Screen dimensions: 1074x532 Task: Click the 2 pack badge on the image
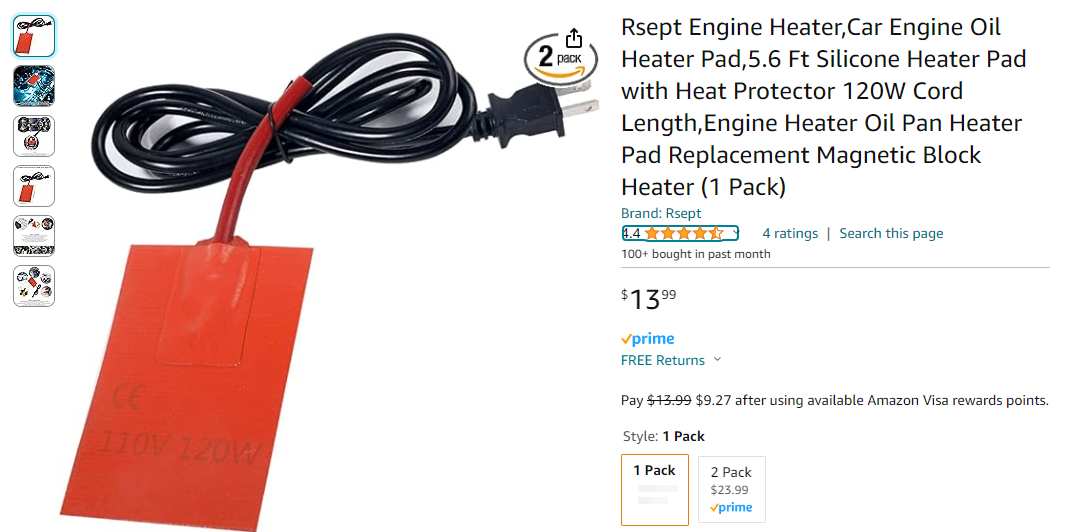[560, 60]
